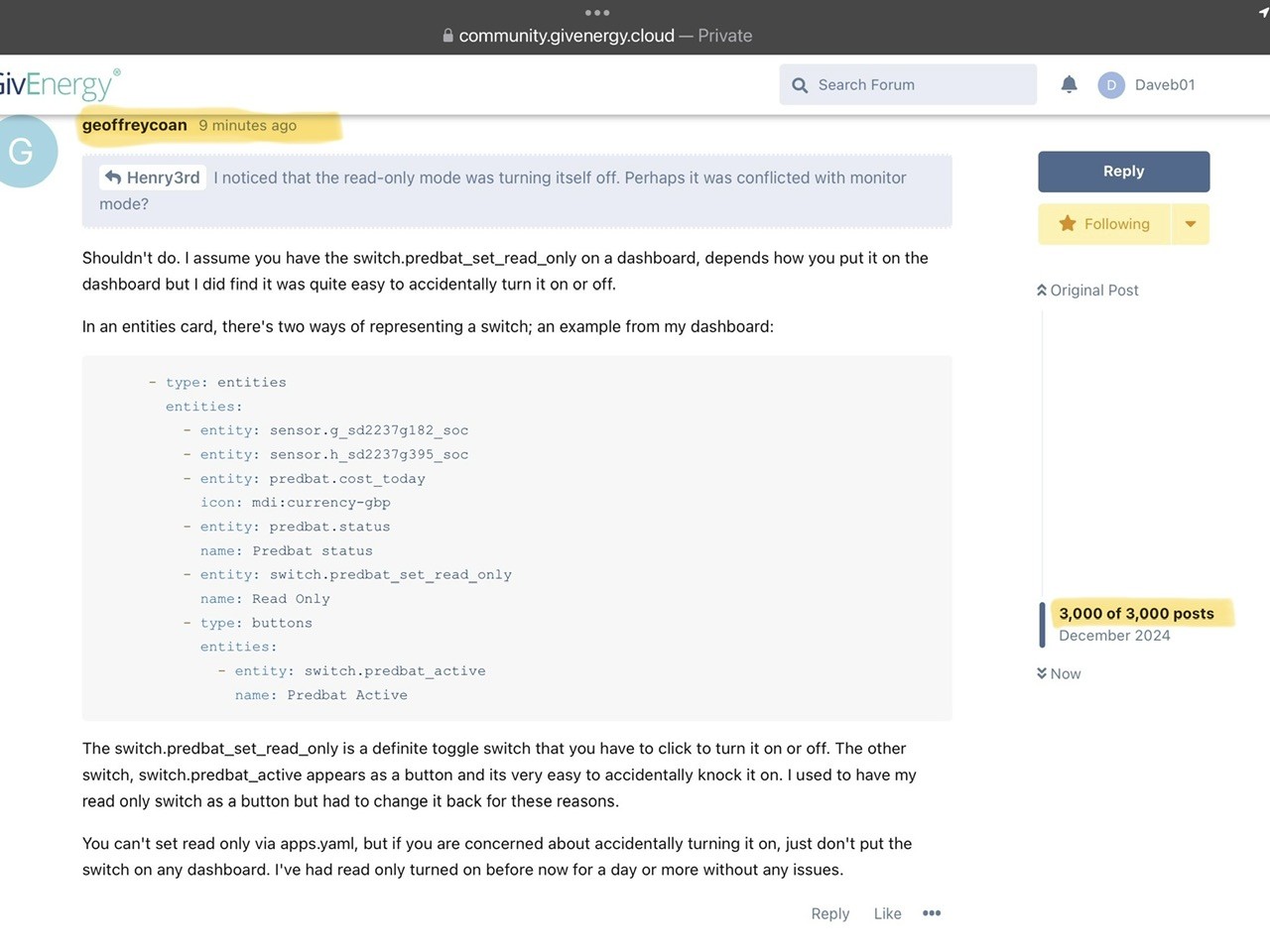Expand the Following options dropdown arrow

pos(1191,224)
